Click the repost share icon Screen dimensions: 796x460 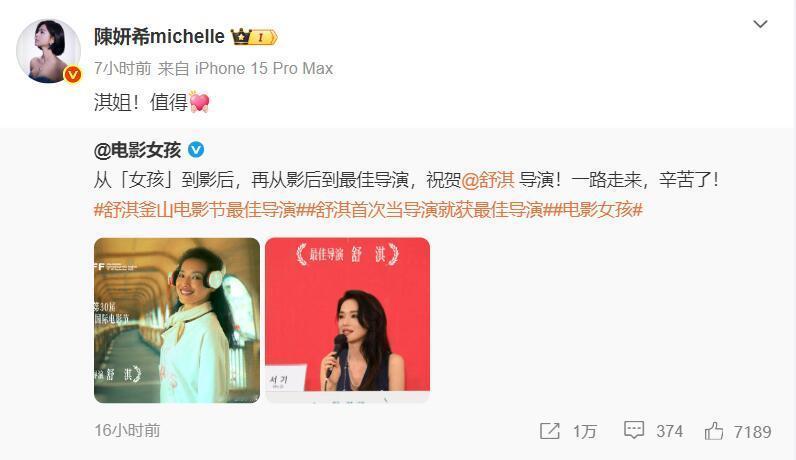coord(550,431)
